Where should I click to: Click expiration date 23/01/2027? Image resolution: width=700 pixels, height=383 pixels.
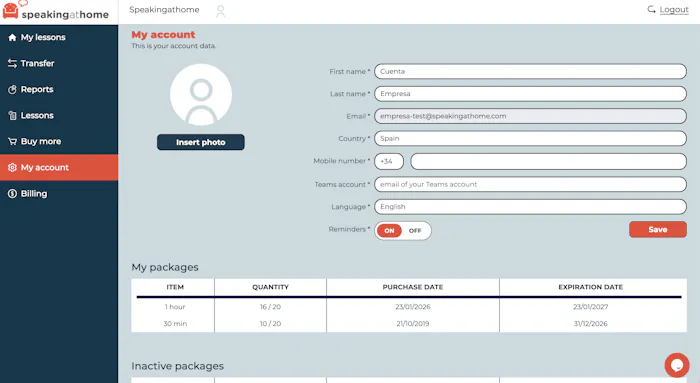tap(591, 307)
